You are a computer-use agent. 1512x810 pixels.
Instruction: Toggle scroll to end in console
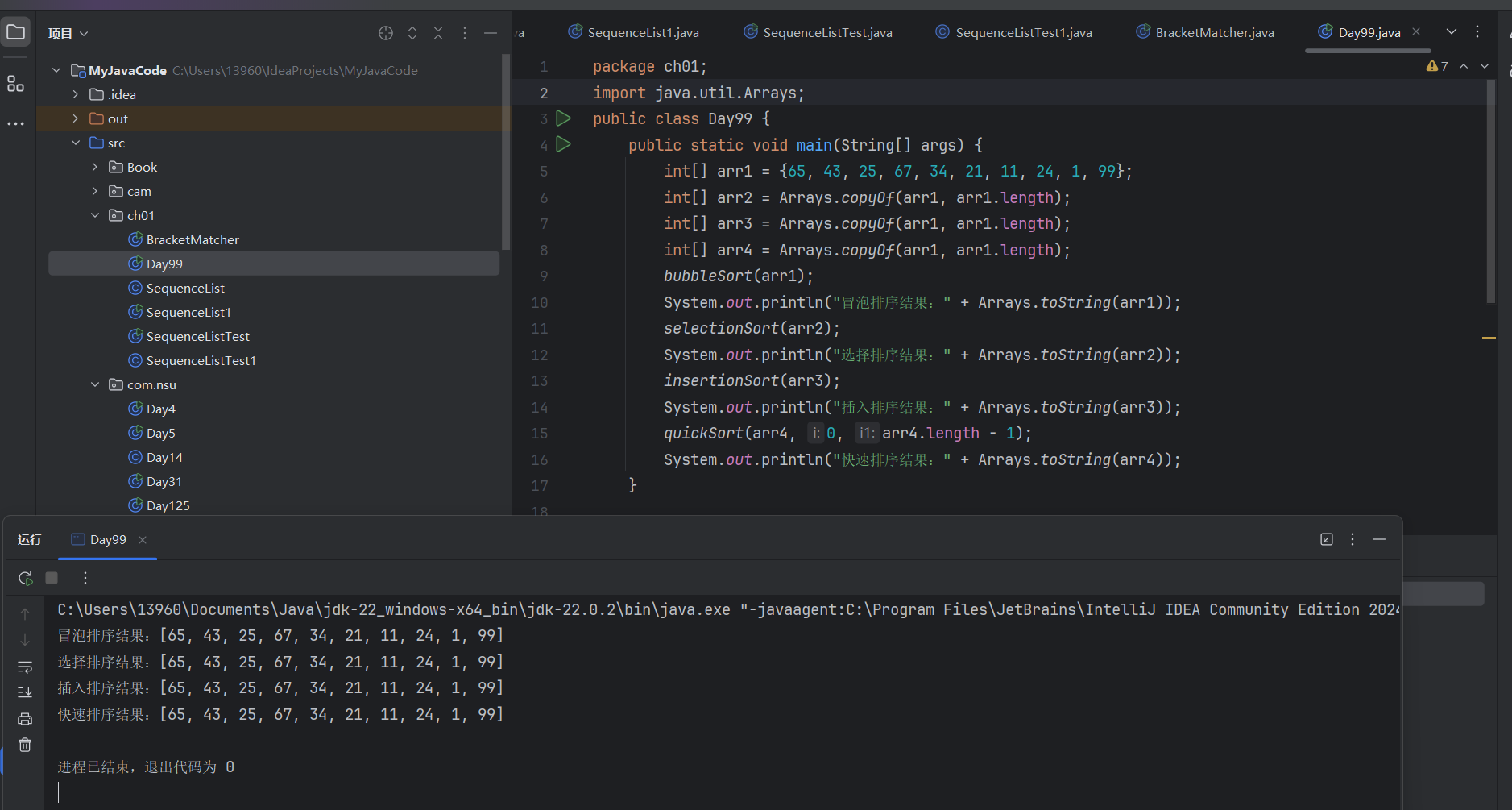(25, 692)
